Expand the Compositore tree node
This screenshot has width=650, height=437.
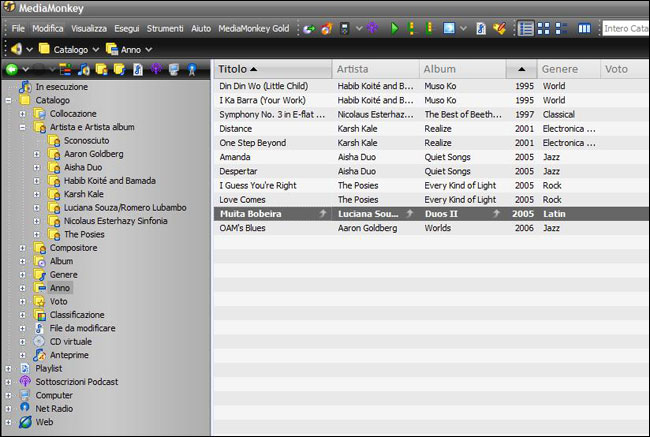[23, 247]
